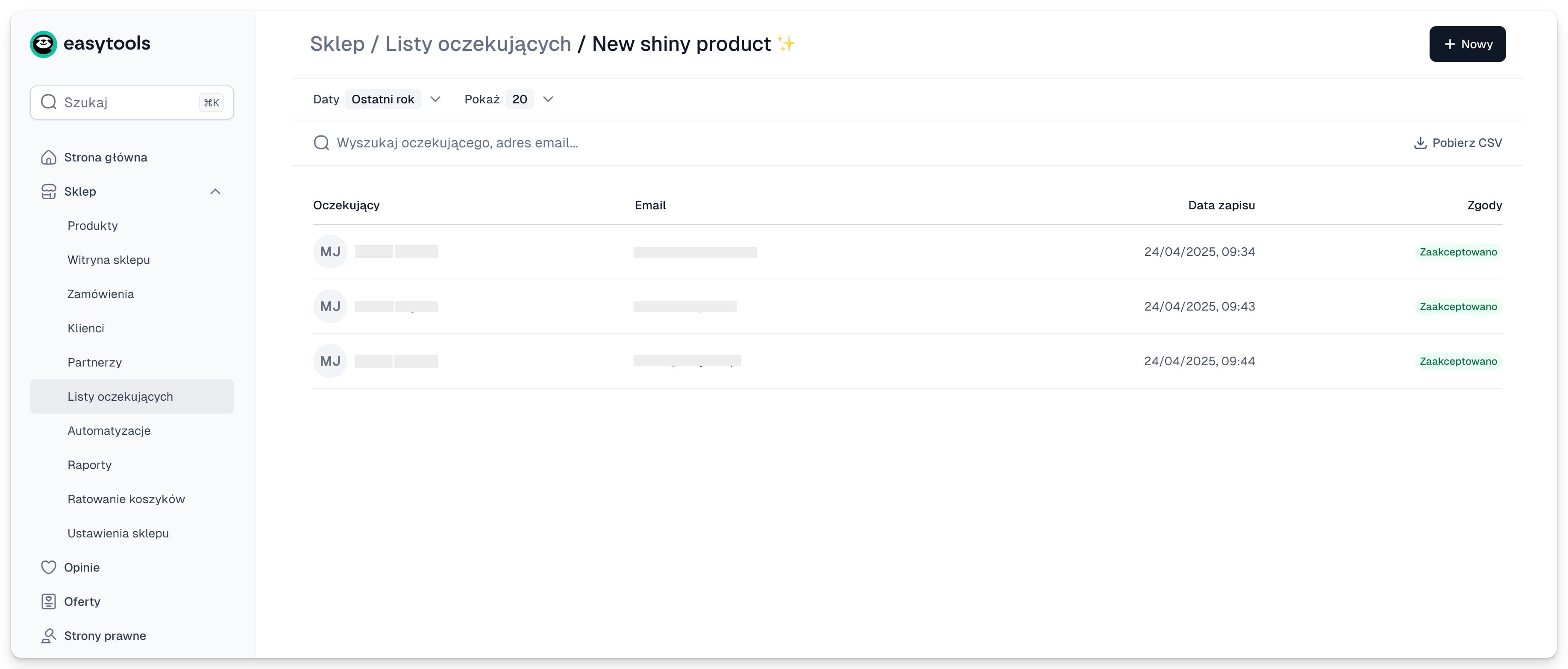Open Strona główna in sidebar
1568x669 pixels.
(132, 158)
